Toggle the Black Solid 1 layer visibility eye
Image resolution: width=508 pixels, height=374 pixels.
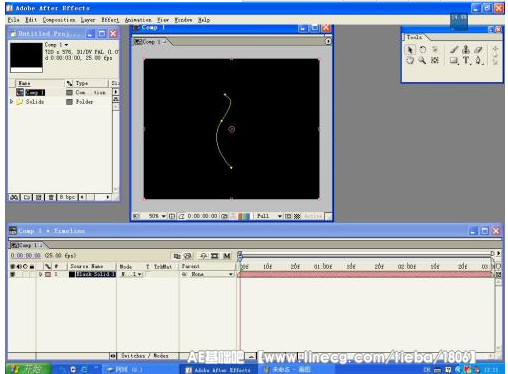[12, 274]
